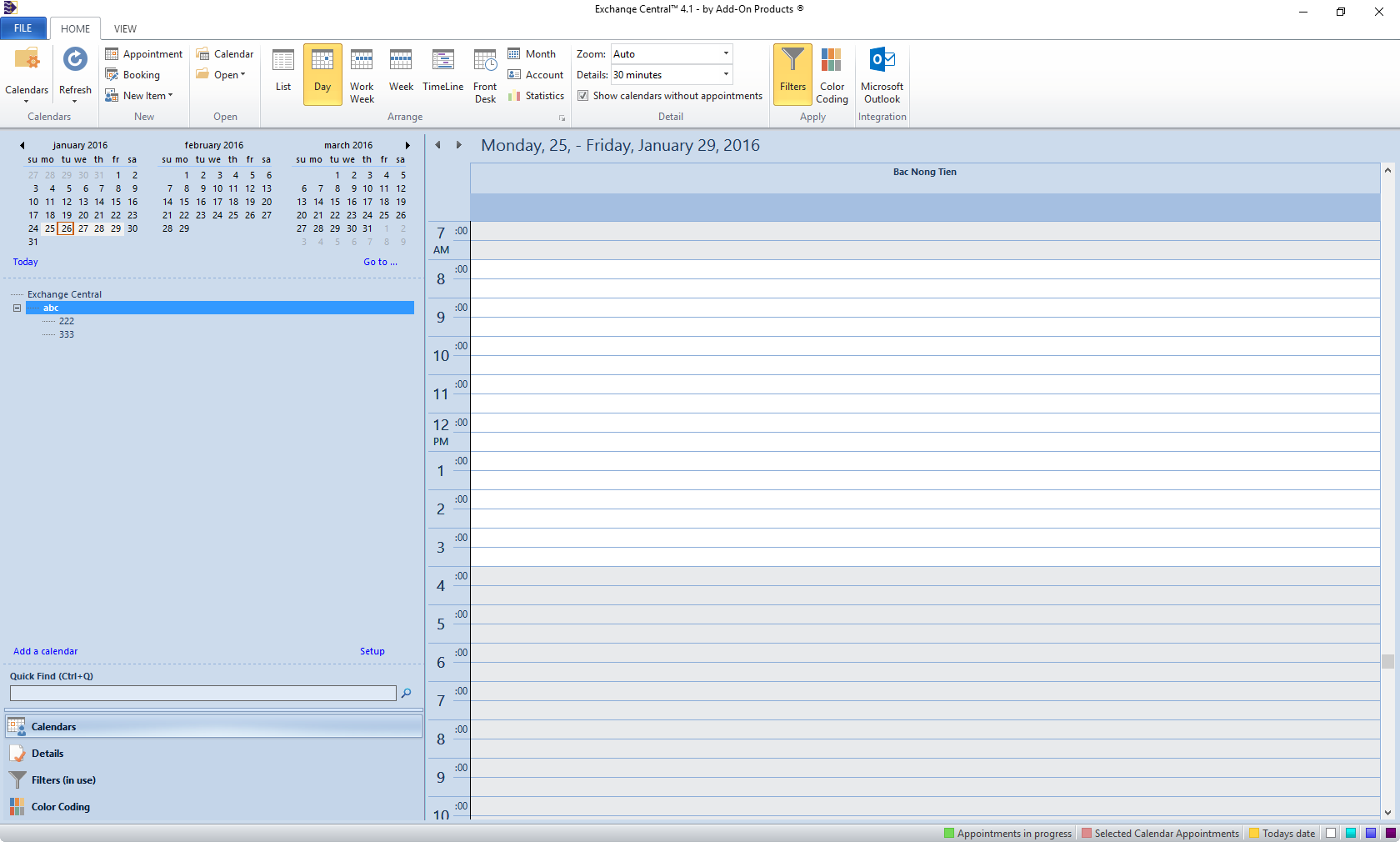
Task: Switch to Week view
Action: pyautogui.click(x=401, y=74)
